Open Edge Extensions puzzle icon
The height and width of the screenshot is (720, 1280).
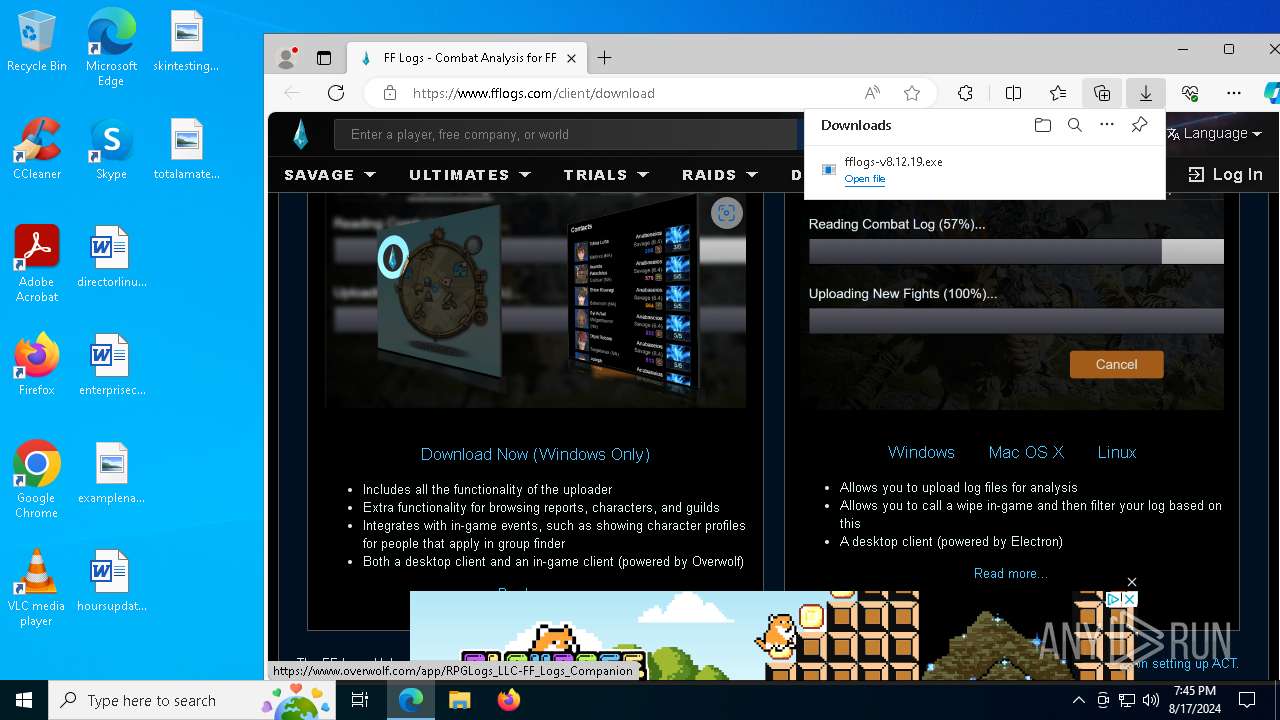click(965, 93)
